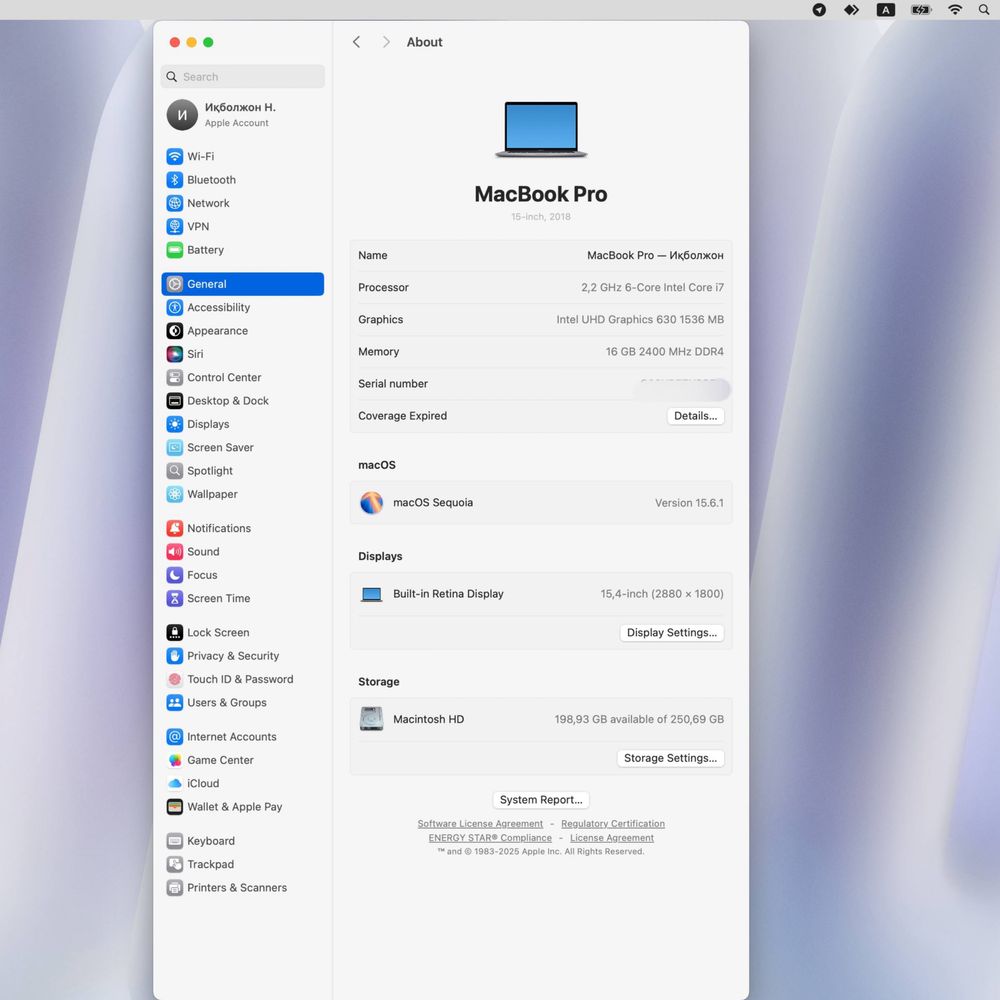Go forward with the right chevron
Image resolution: width=1000 pixels, height=1000 pixels.
coord(386,42)
